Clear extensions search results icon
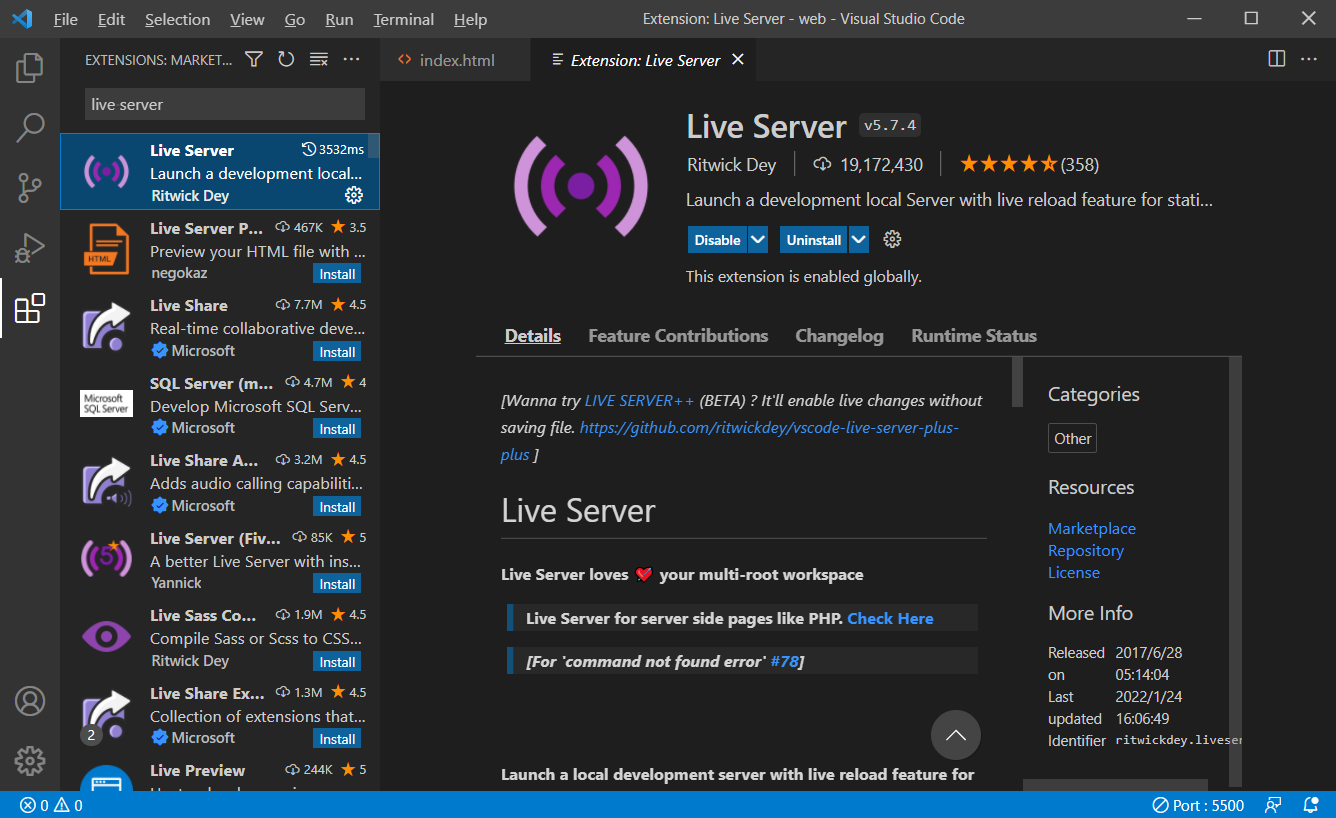Image resolution: width=1336 pixels, height=818 pixels. (x=319, y=60)
